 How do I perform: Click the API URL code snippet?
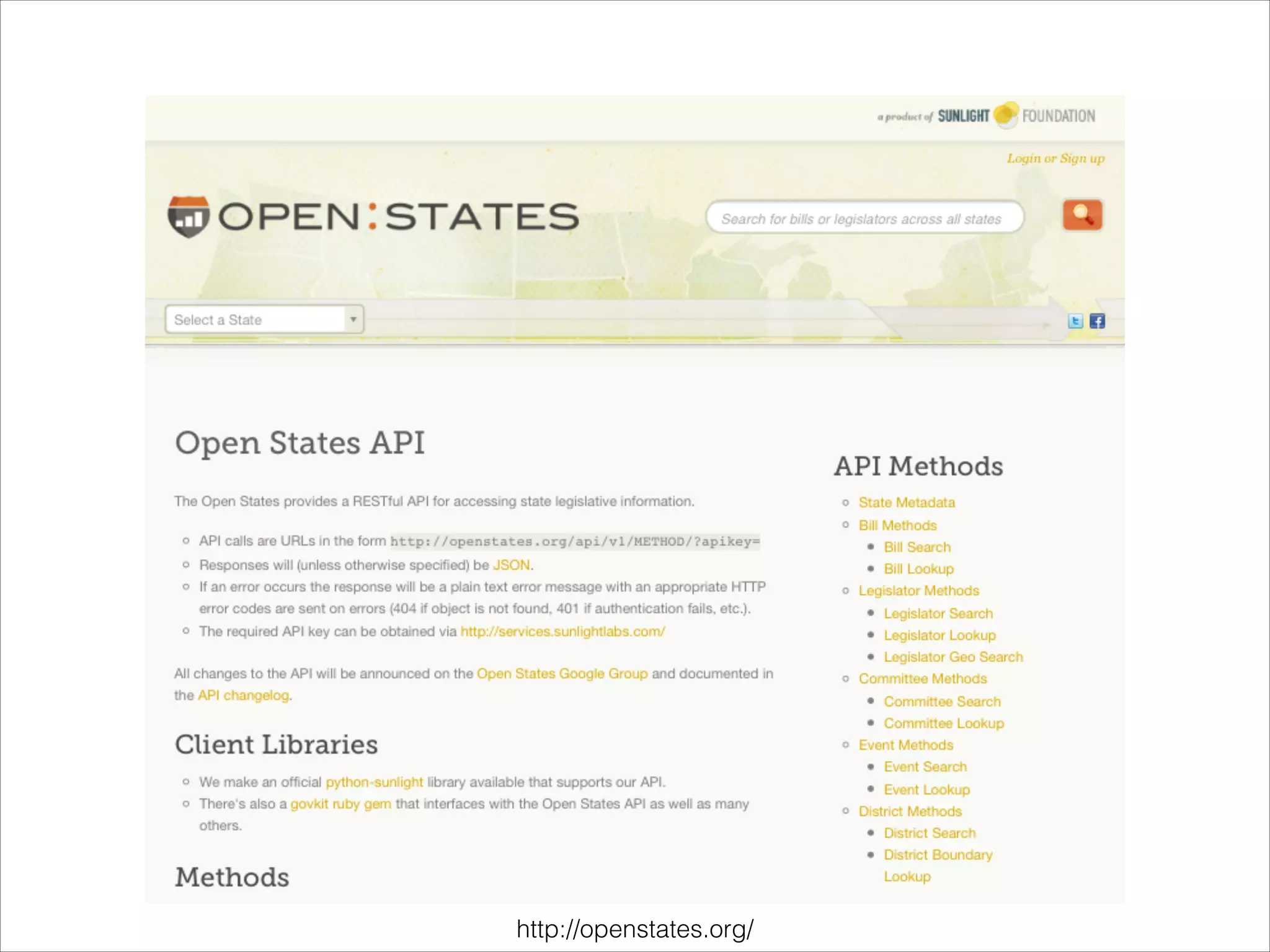[x=575, y=542]
